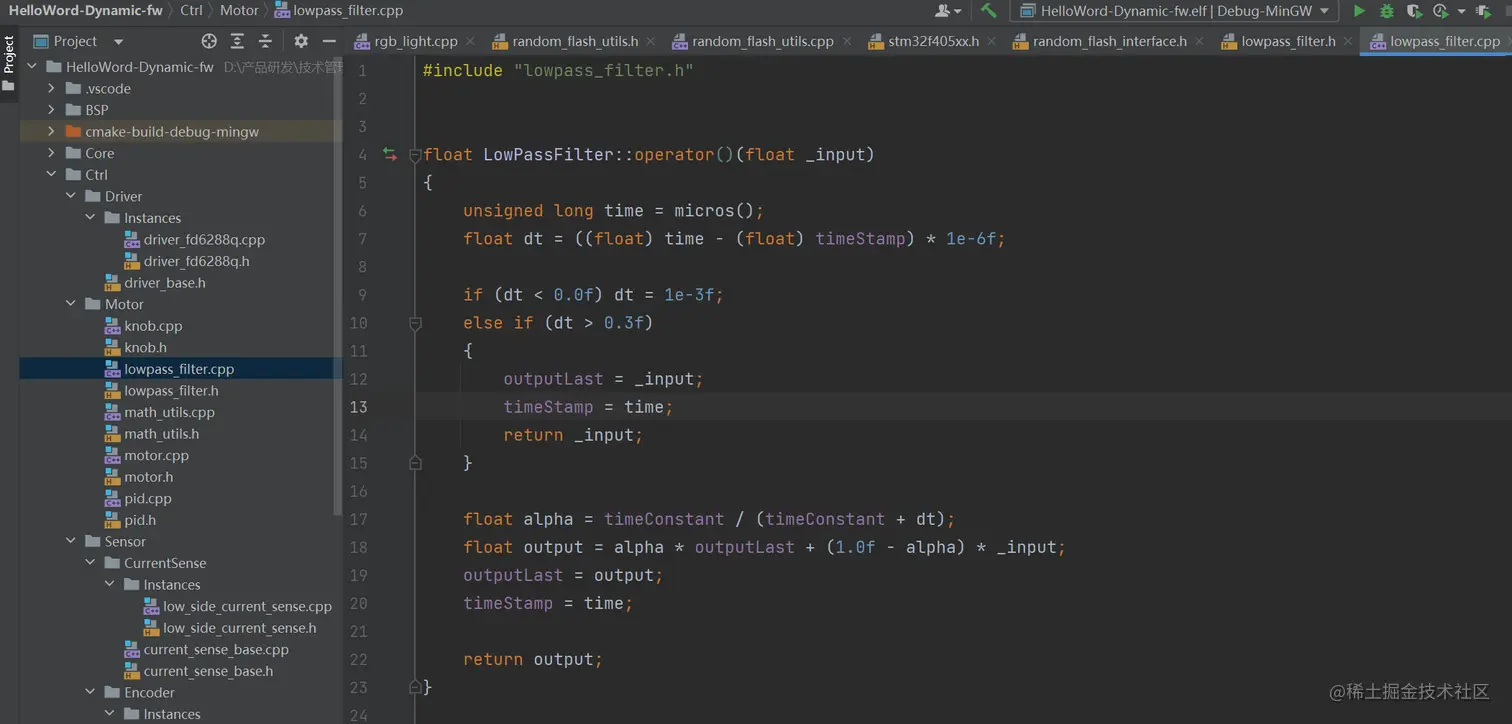The width and height of the screenshot is (1512, 724).
Task: Expand the Core folder
Action: pos(51,153)
